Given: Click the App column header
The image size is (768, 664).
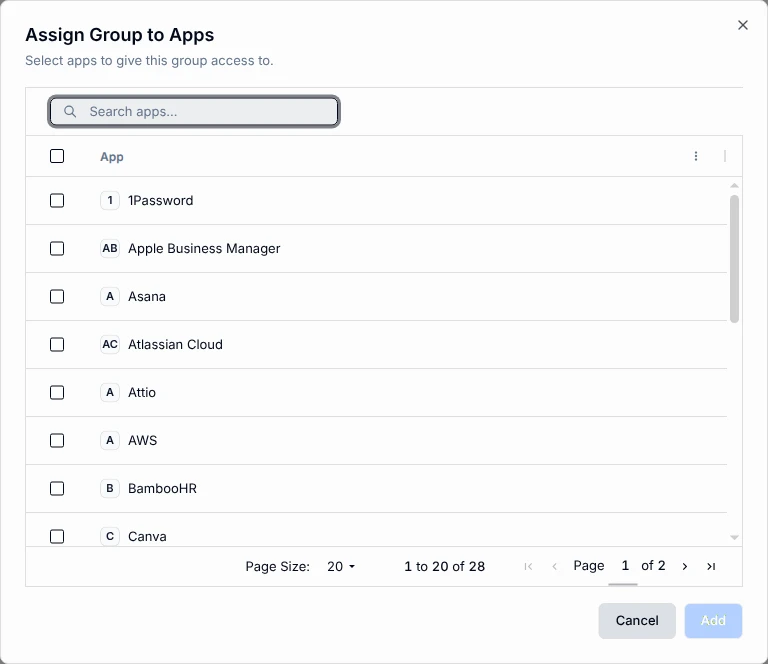Looking at the screenshot, I should click(112, 157).
